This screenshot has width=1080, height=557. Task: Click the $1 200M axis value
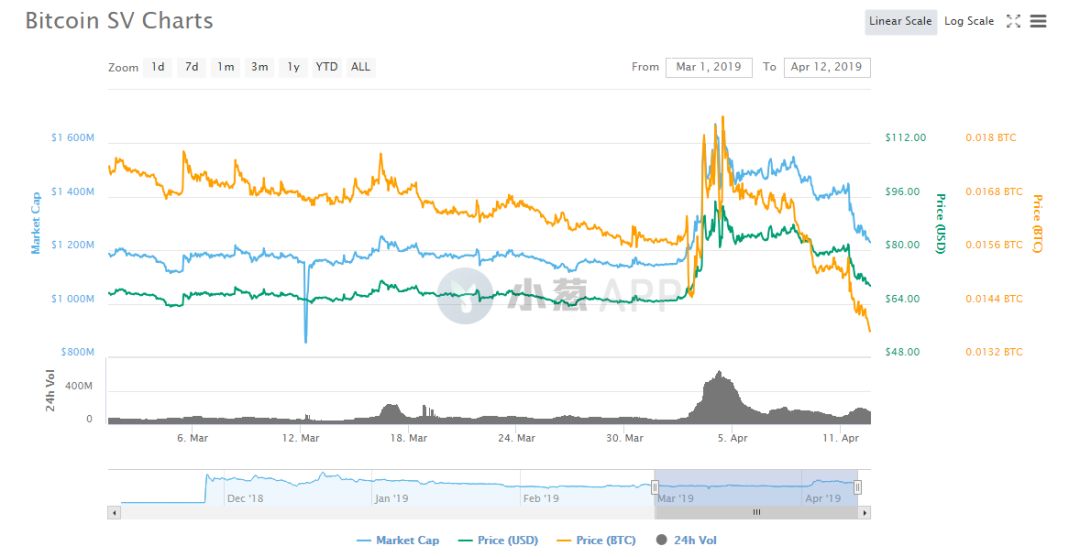pyautogui.click(x=73, y=244)
